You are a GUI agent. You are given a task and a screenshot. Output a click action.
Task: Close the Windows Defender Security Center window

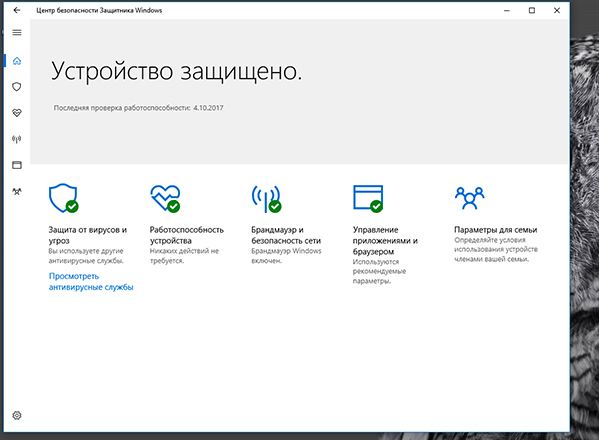tap(557, 10)
